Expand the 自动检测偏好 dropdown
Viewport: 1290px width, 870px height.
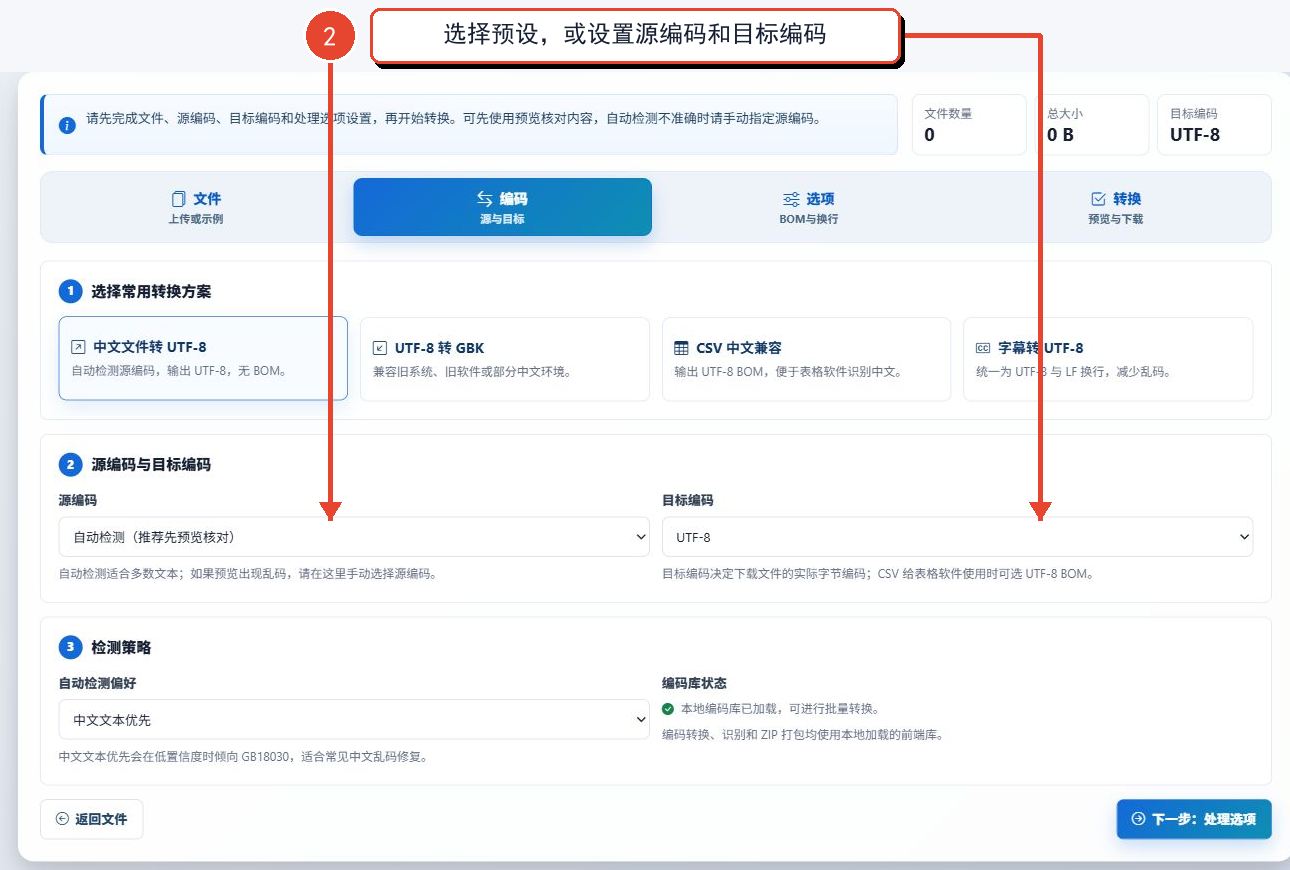click(x=354, y=719)
